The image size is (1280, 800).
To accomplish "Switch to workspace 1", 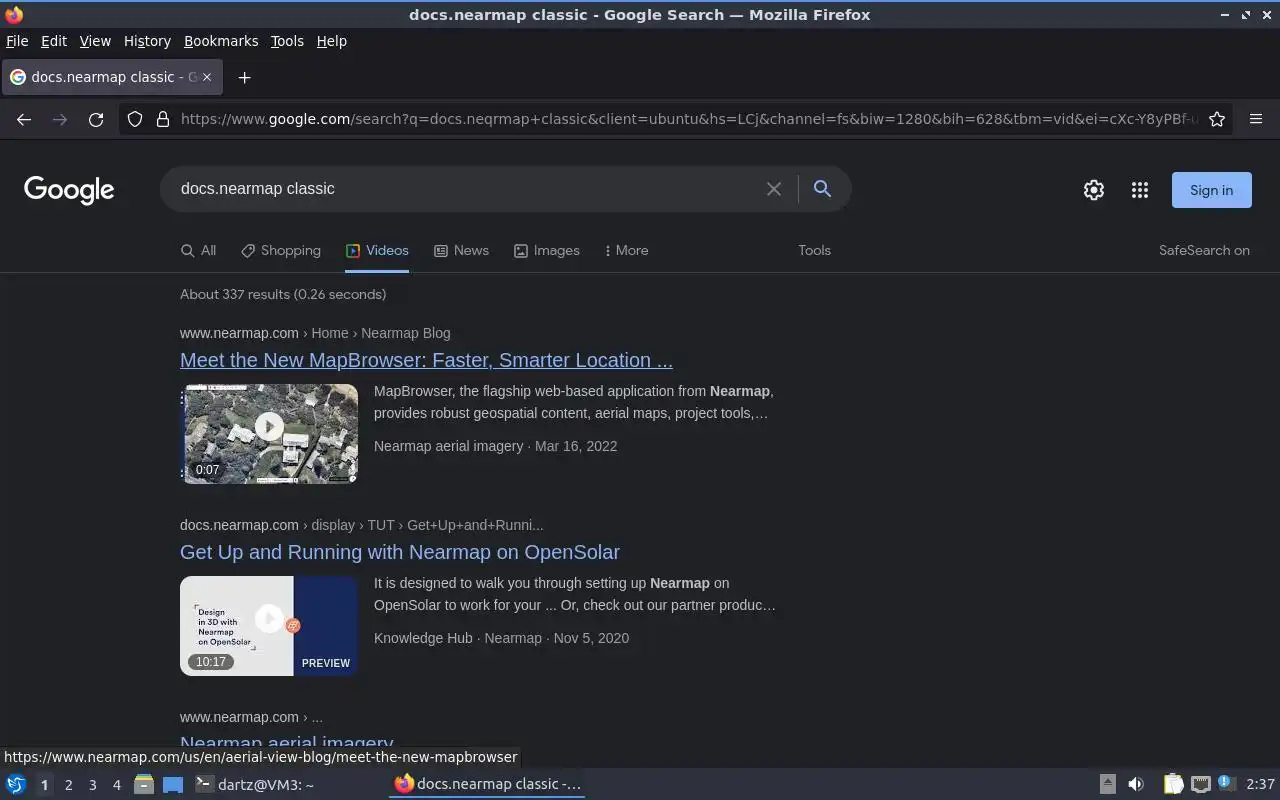I will click(x=44, y=785).
